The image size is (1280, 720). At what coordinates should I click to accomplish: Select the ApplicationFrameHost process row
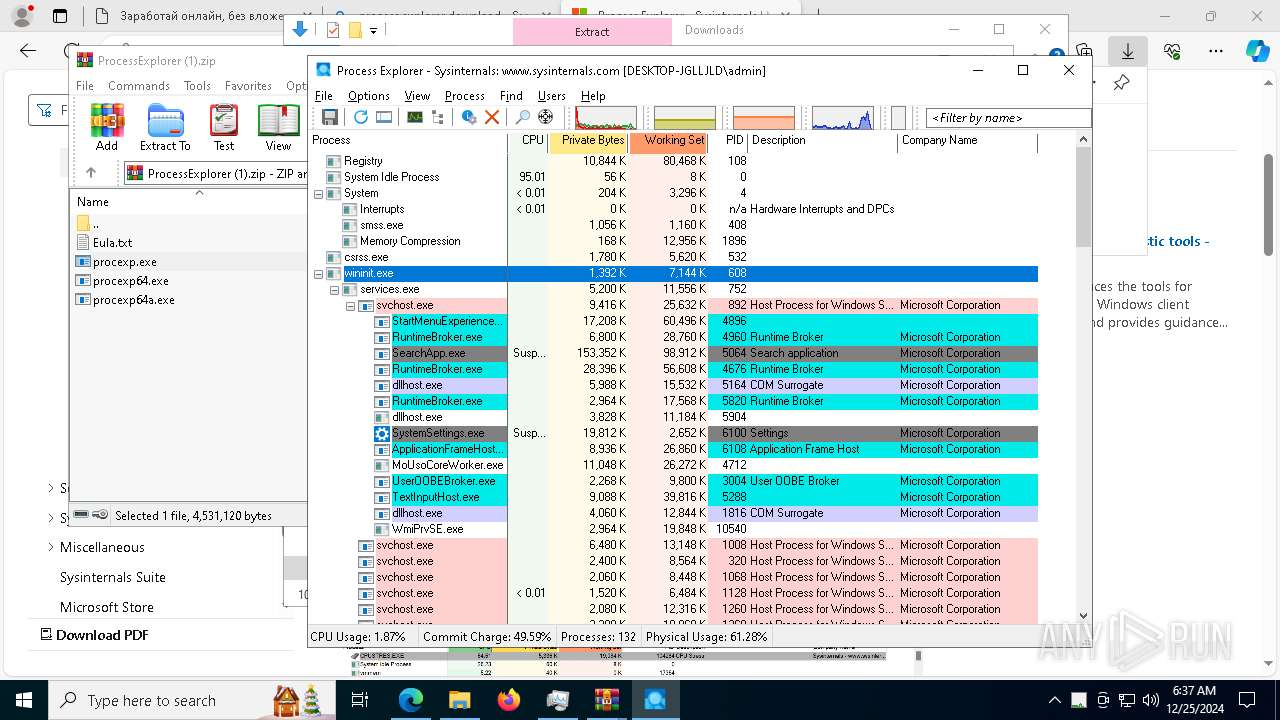tap(675, 449)
